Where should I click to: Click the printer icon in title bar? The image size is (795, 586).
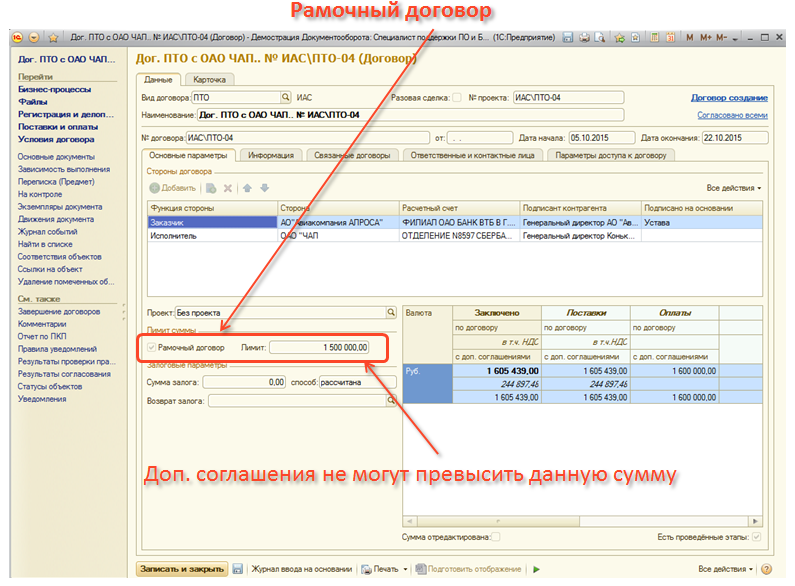584,37
